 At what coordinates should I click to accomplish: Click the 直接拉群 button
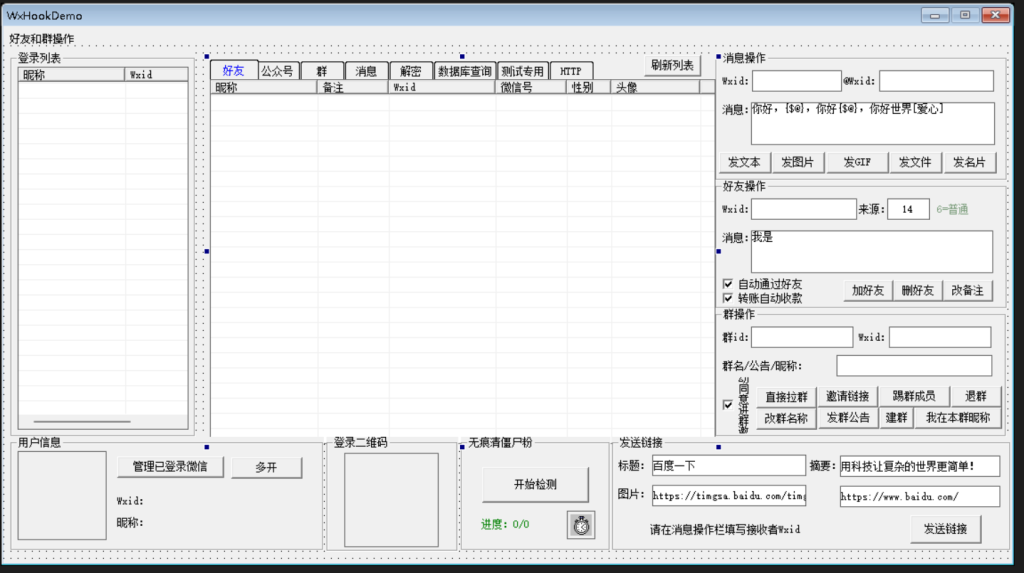[x=786, y=397]
